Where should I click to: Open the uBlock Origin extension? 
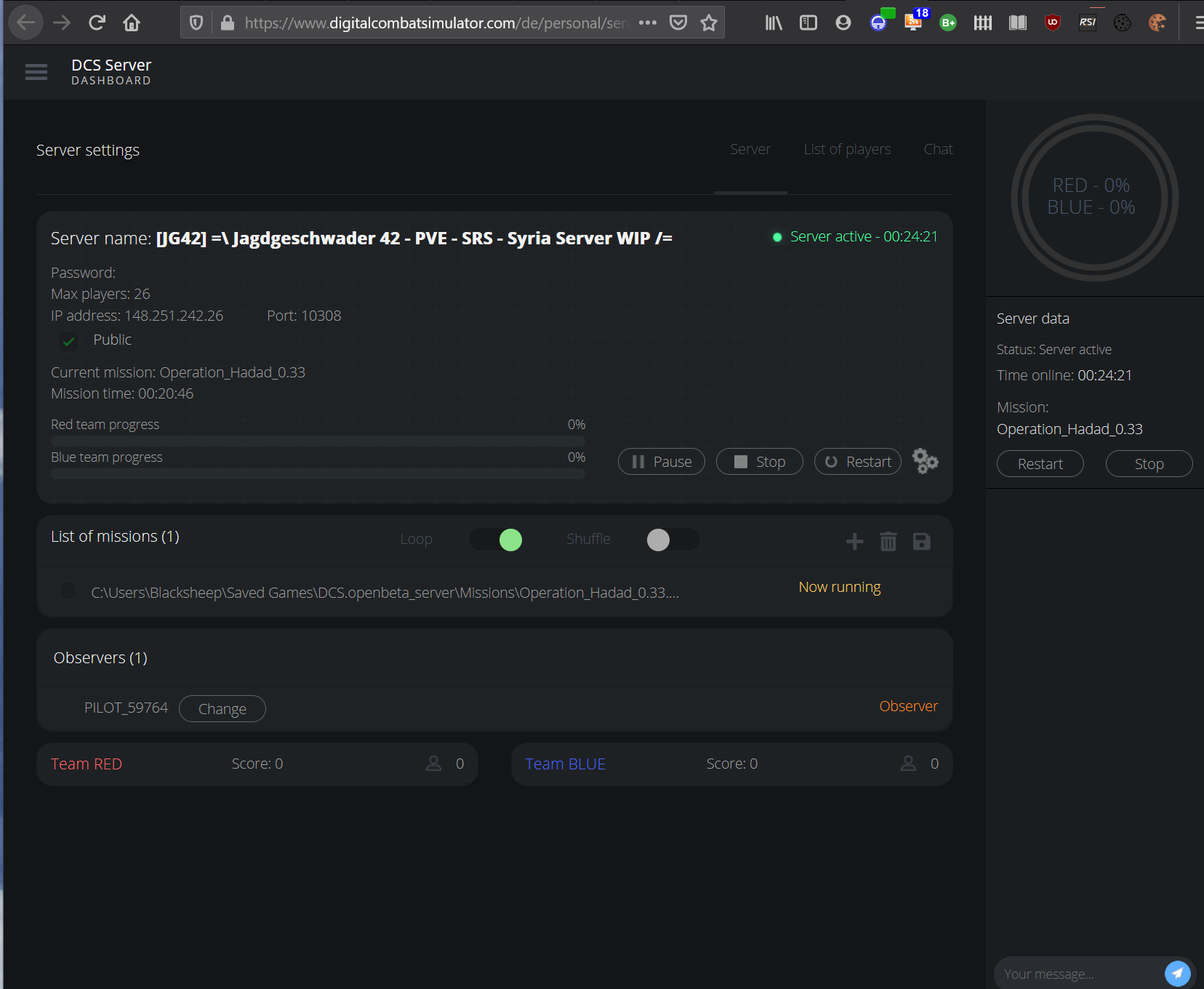pos(1053,23)
